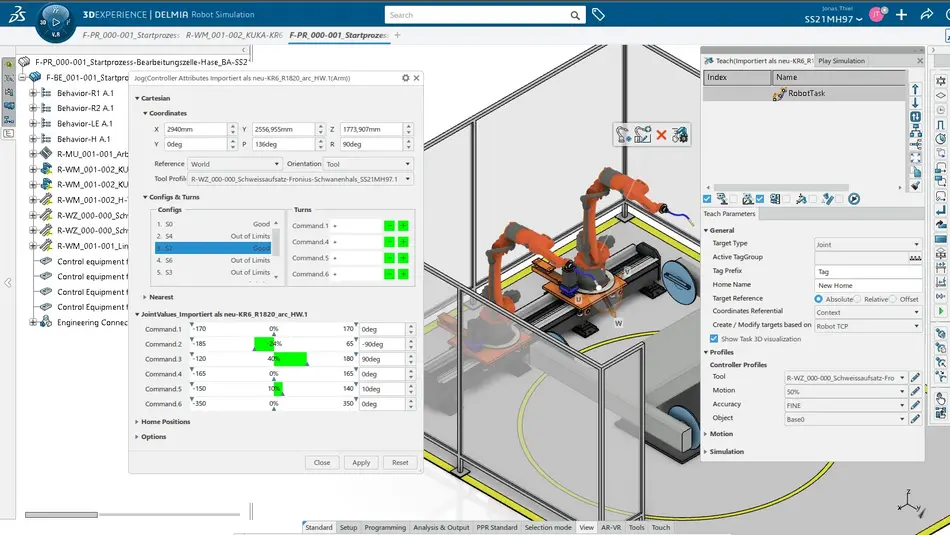The height and width of the screenshot is (535, 950).
Task: Click the red X in floating toolbar
Action: click(x=661, y=134)
